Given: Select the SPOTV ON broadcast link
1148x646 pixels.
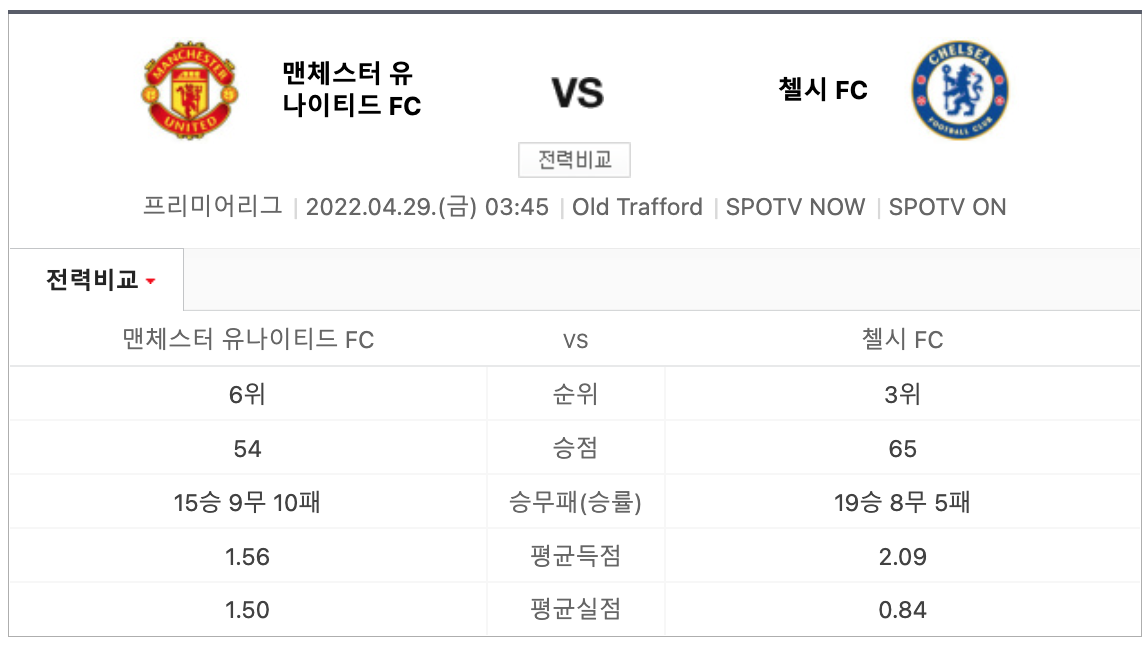Looking at the screenshot, I should click(947, 207).
